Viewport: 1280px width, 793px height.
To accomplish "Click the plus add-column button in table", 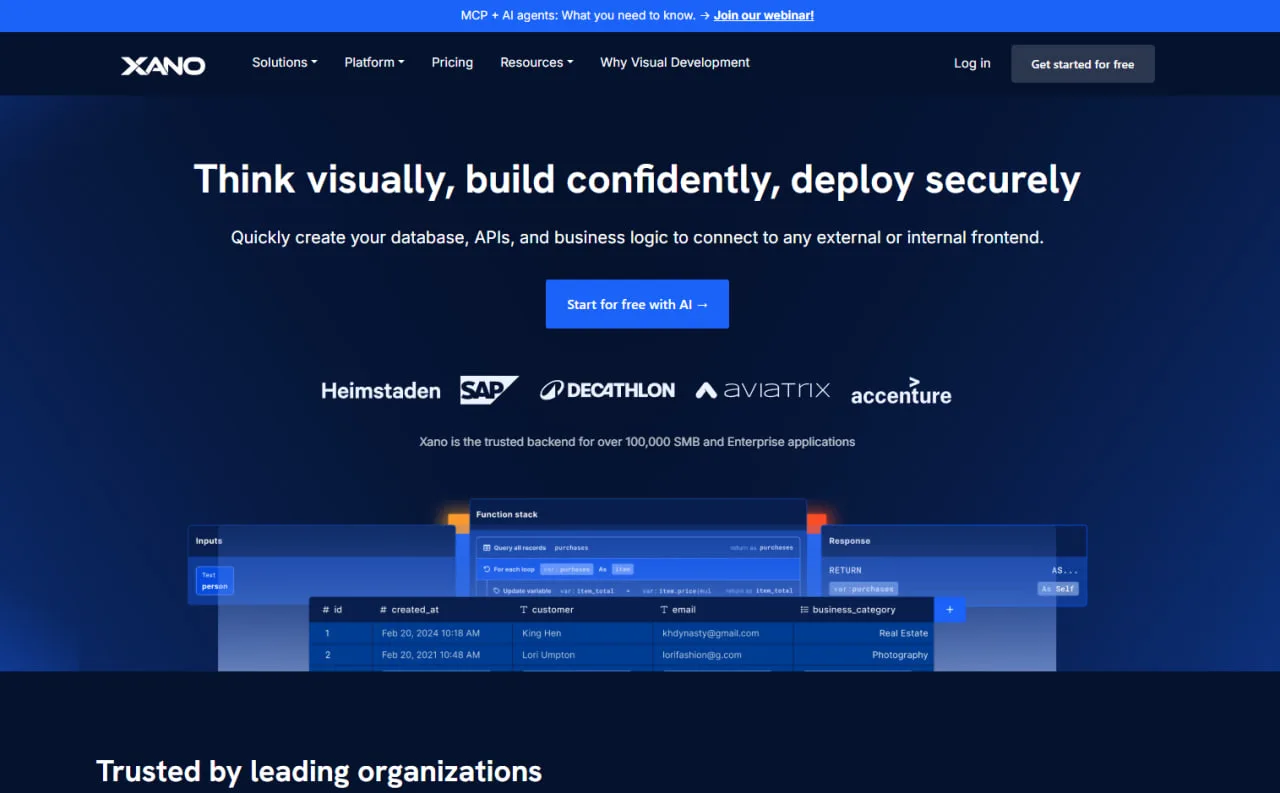I will pyautogui.click(x=950, y=609).
